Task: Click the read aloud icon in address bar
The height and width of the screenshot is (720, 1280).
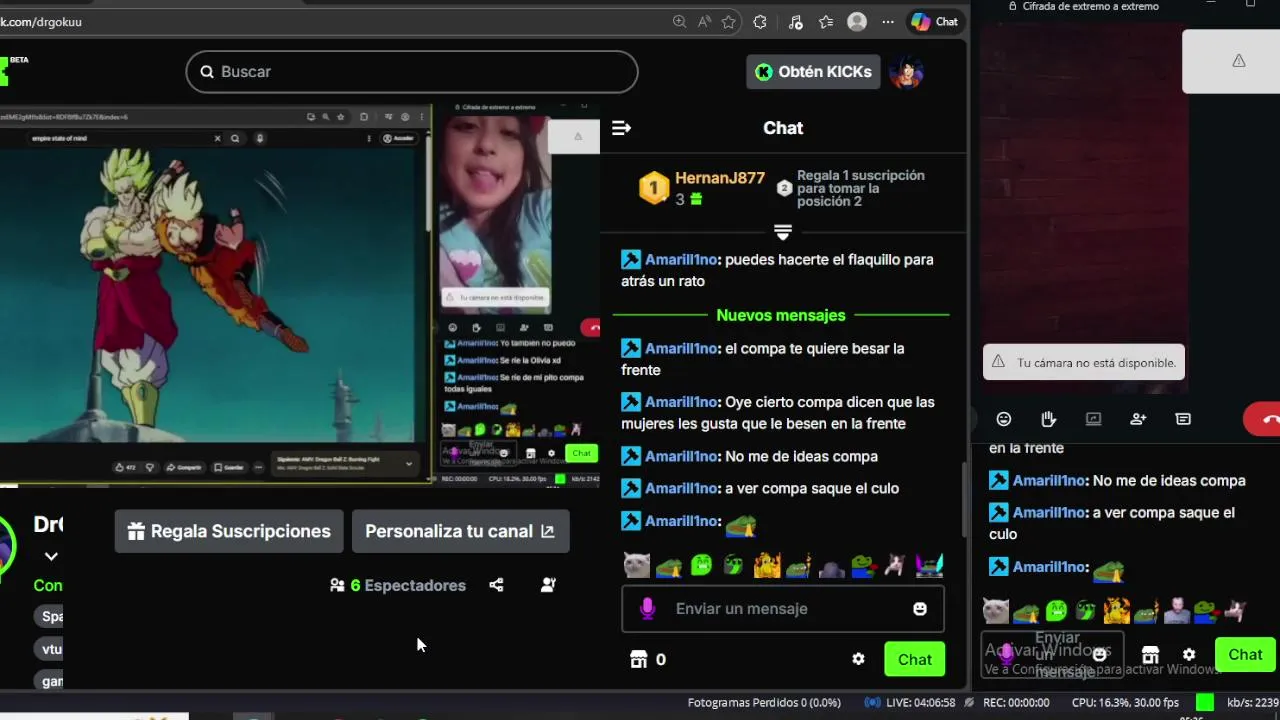Action: click(x=704, y=21)
